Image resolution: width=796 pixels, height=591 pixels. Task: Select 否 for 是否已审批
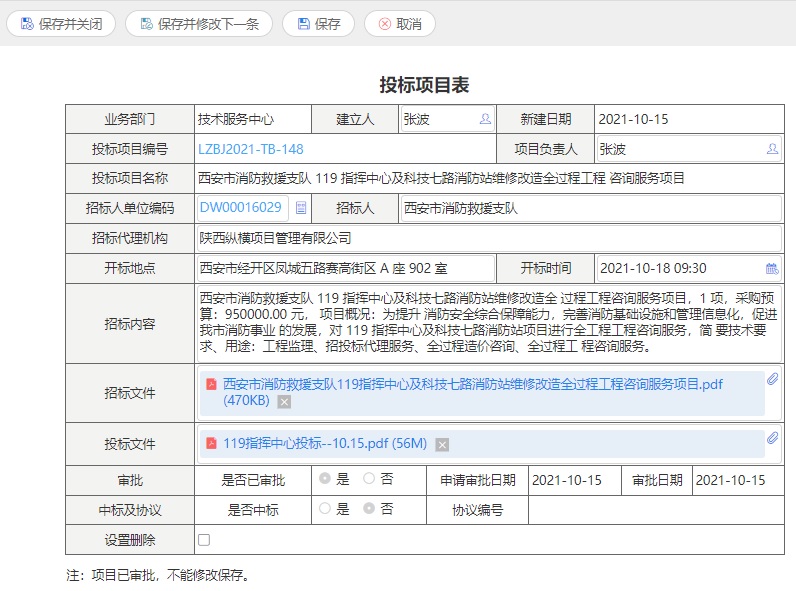(x=369, y=478)
